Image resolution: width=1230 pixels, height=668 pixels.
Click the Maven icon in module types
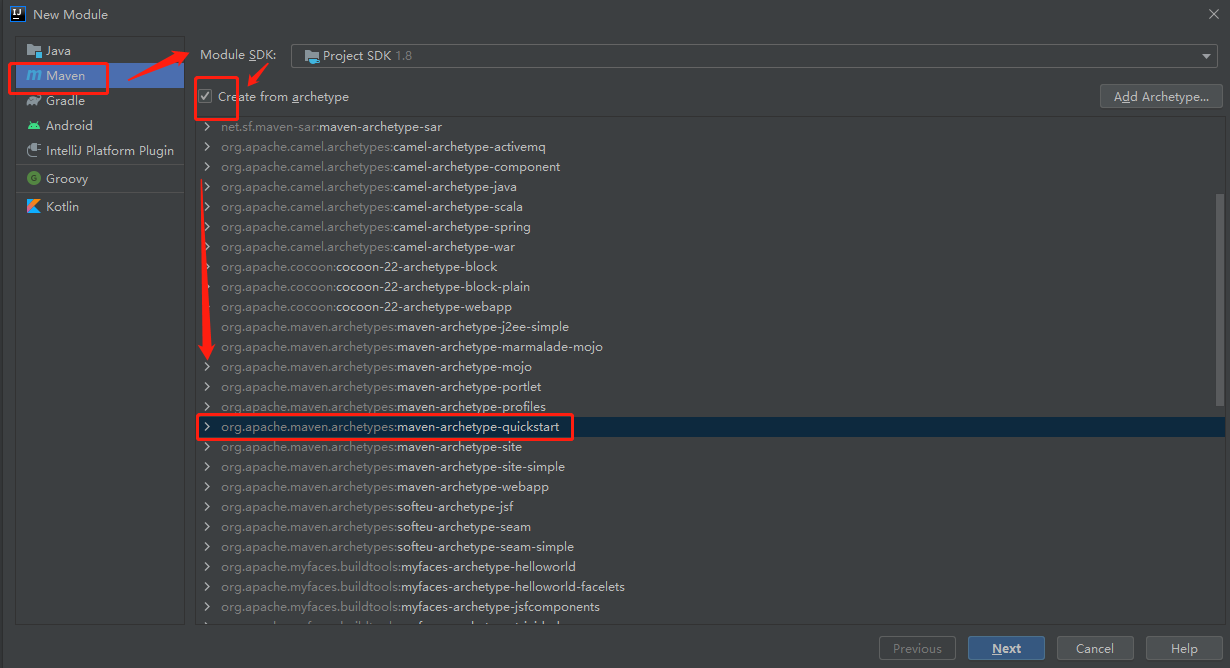coord(34,75)
